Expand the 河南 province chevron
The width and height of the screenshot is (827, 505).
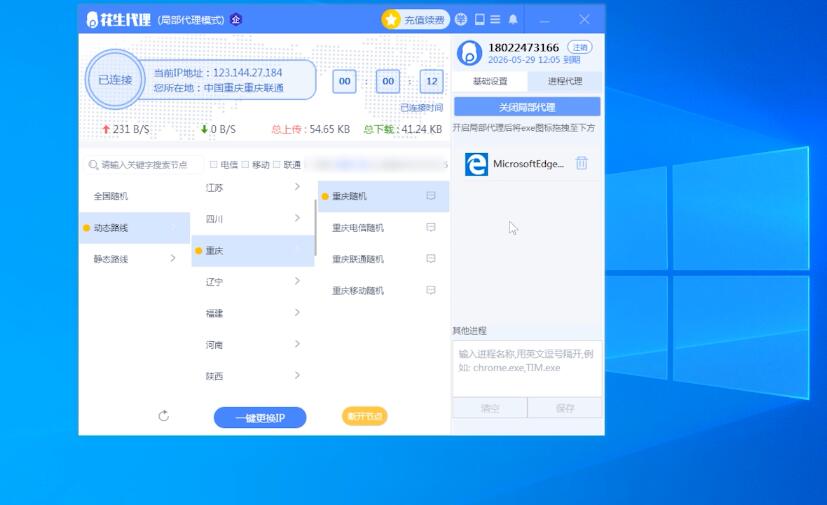pyautogui.click(x=297, y=344)
